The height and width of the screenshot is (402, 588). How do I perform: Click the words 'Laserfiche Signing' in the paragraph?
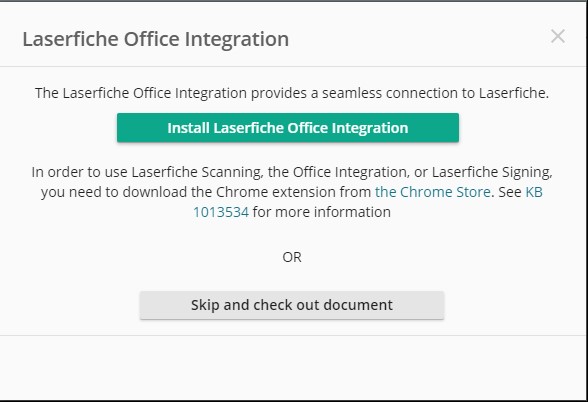click(492, 172)
